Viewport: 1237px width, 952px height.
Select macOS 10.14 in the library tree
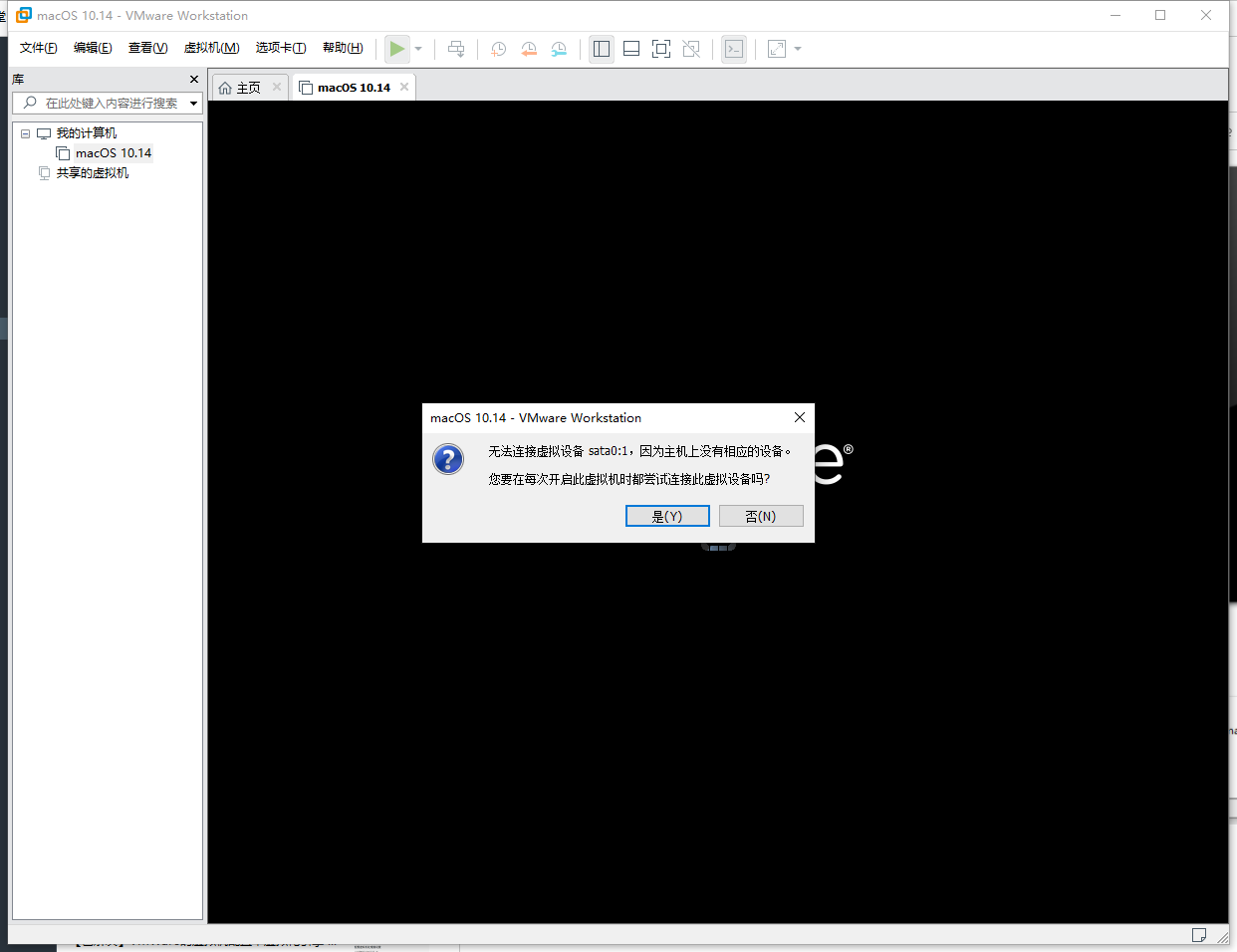click(x=114, y=153)
